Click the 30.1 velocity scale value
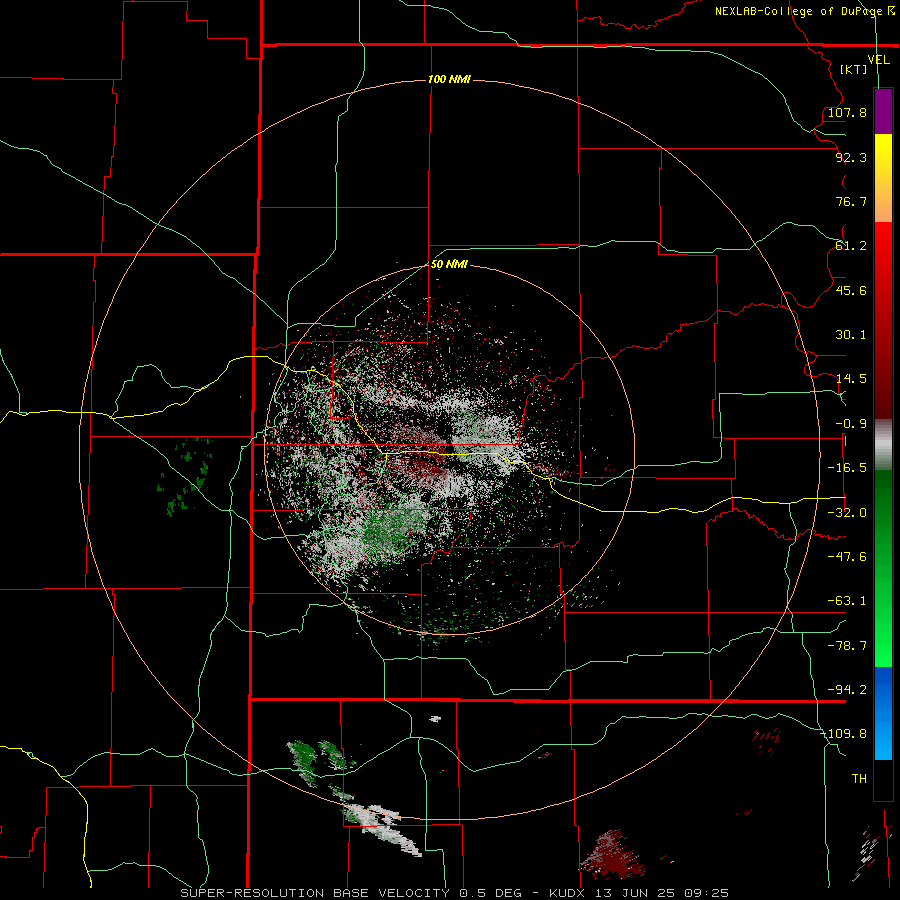Image resolution: width=900 pixels, height=900 pixels. (851, 335)
